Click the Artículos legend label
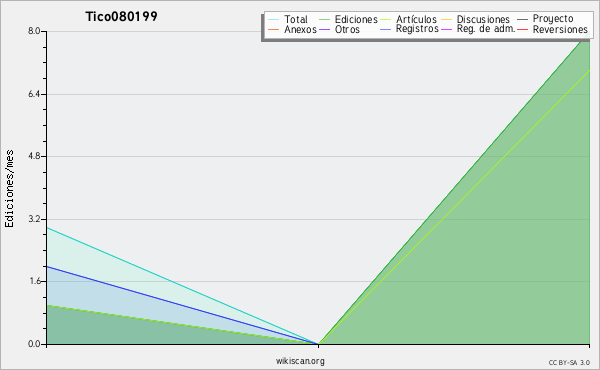The image size is (600, 370). tap(416, 19)
